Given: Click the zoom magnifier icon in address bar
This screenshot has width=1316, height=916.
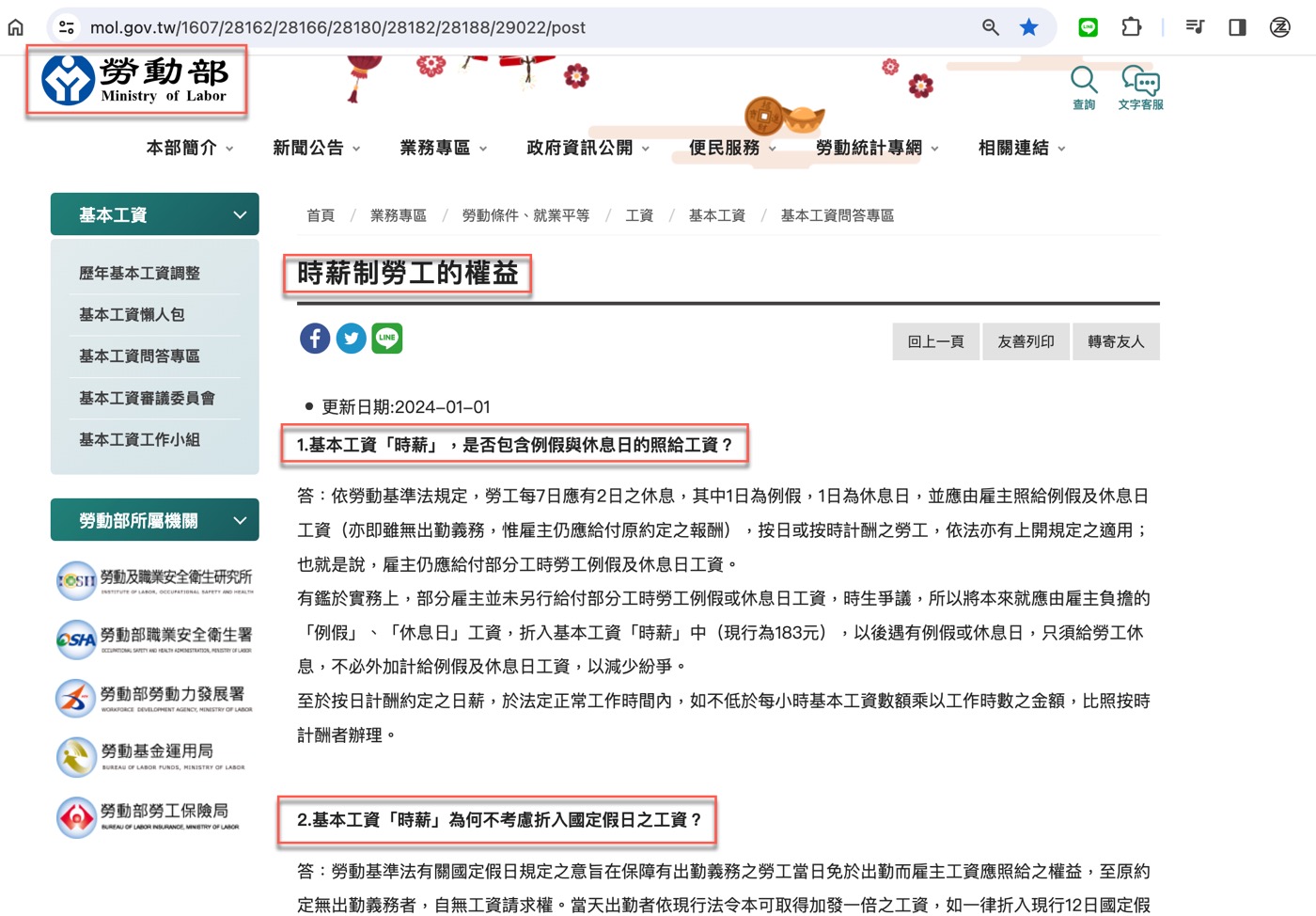Looking at the screenshot, I should pos(991,27).
